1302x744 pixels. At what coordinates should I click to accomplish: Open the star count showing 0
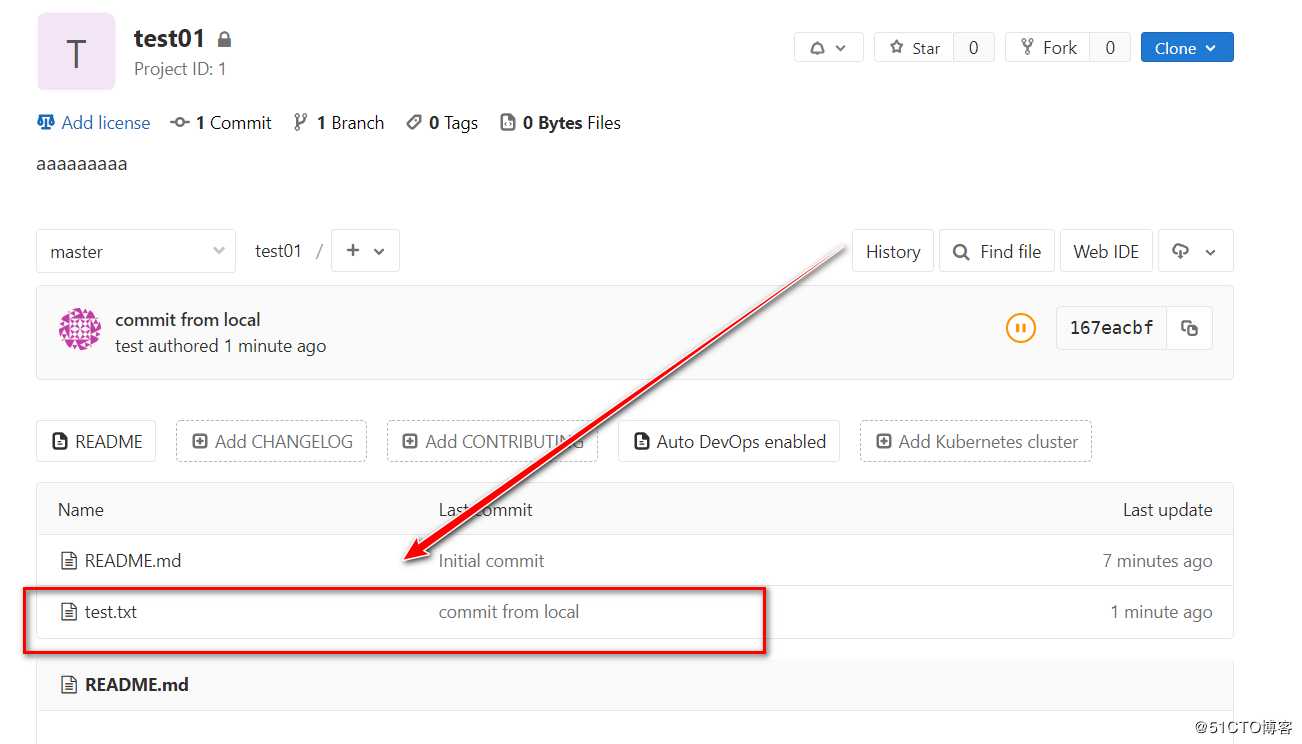[974, 48]
